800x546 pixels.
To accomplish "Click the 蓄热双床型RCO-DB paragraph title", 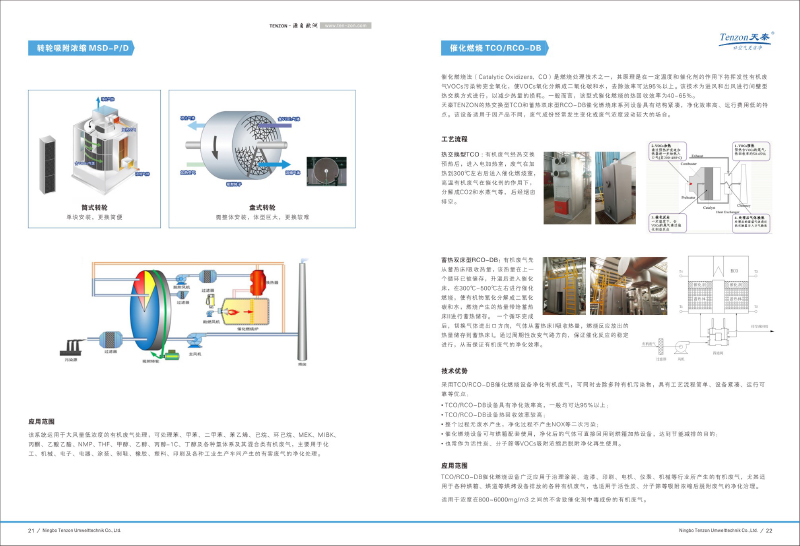I will click(x=471, y=260).
